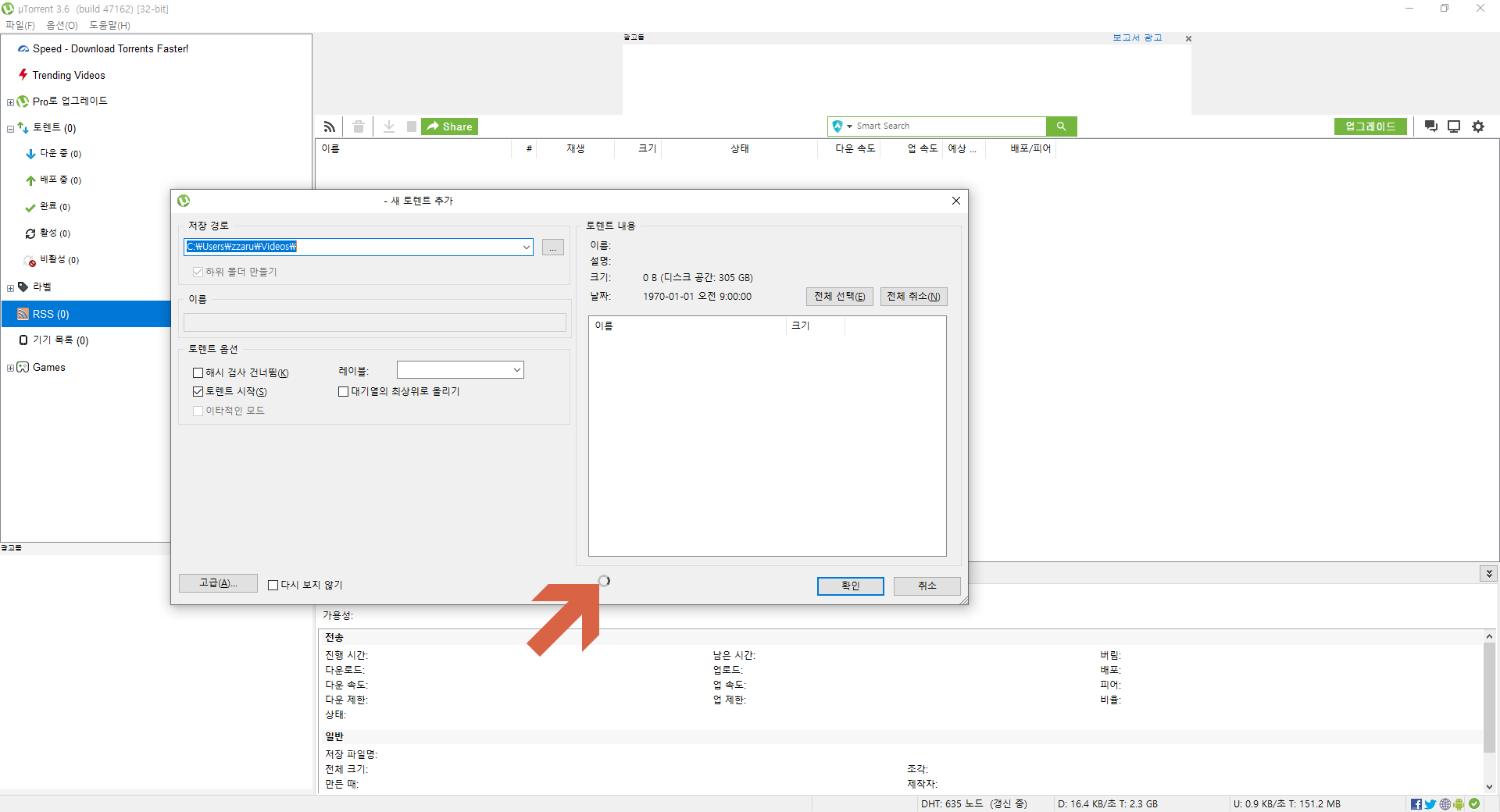The height and width of the screenshot is (812, 1500).
Task: Click the download start toolbar icon
Action: click(389, 126)
